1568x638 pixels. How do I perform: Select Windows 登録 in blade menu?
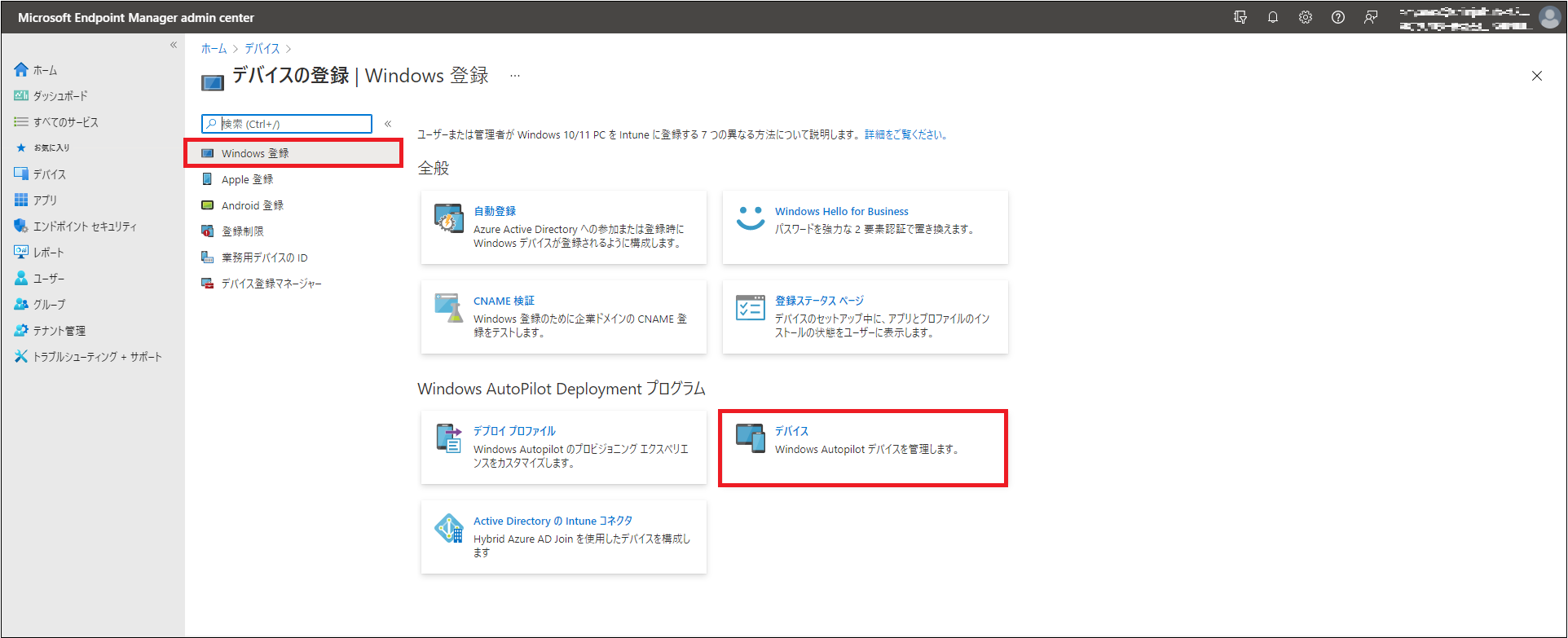click(293, 153)
